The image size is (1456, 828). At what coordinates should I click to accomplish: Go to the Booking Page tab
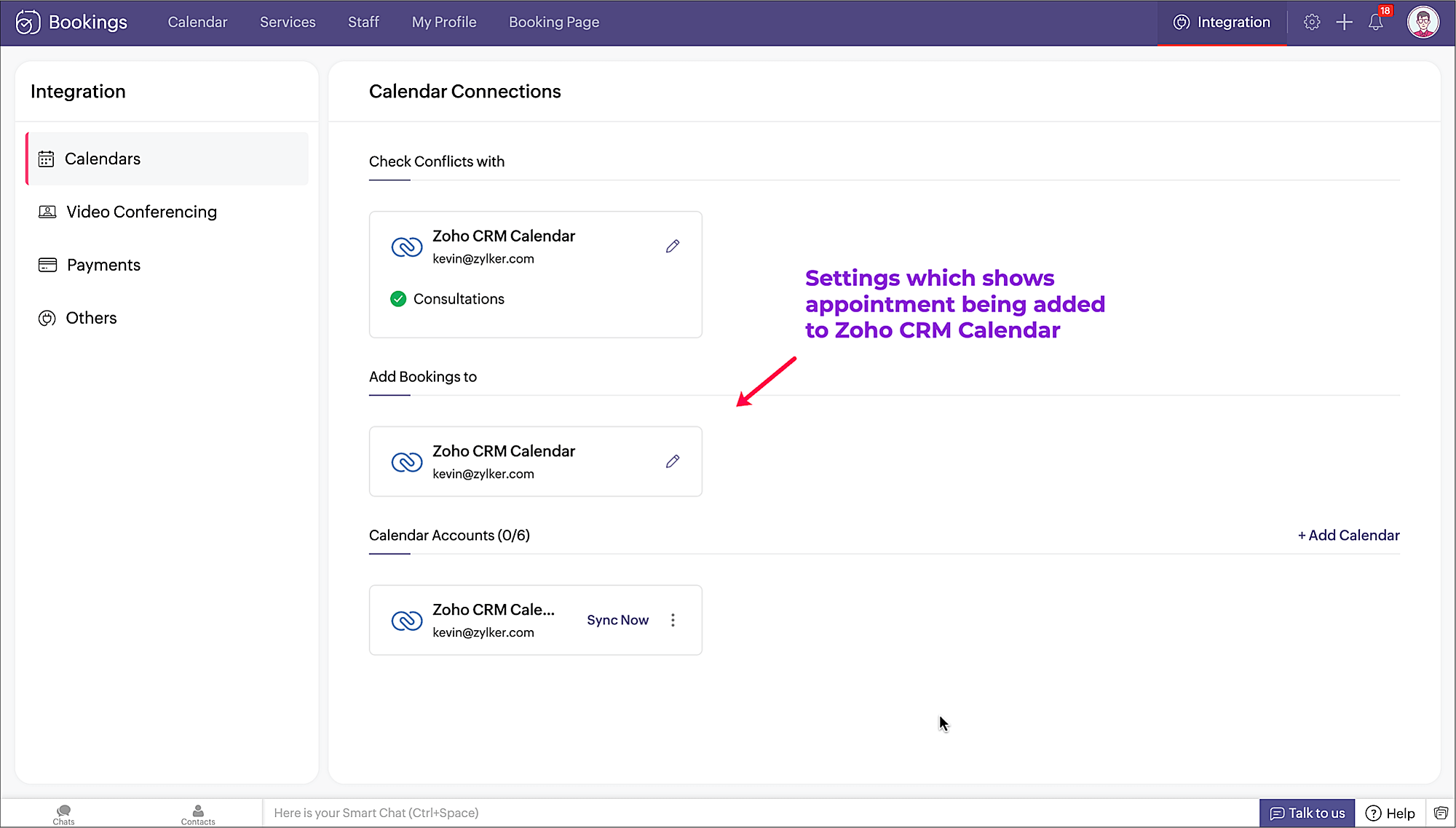point(554,23)
